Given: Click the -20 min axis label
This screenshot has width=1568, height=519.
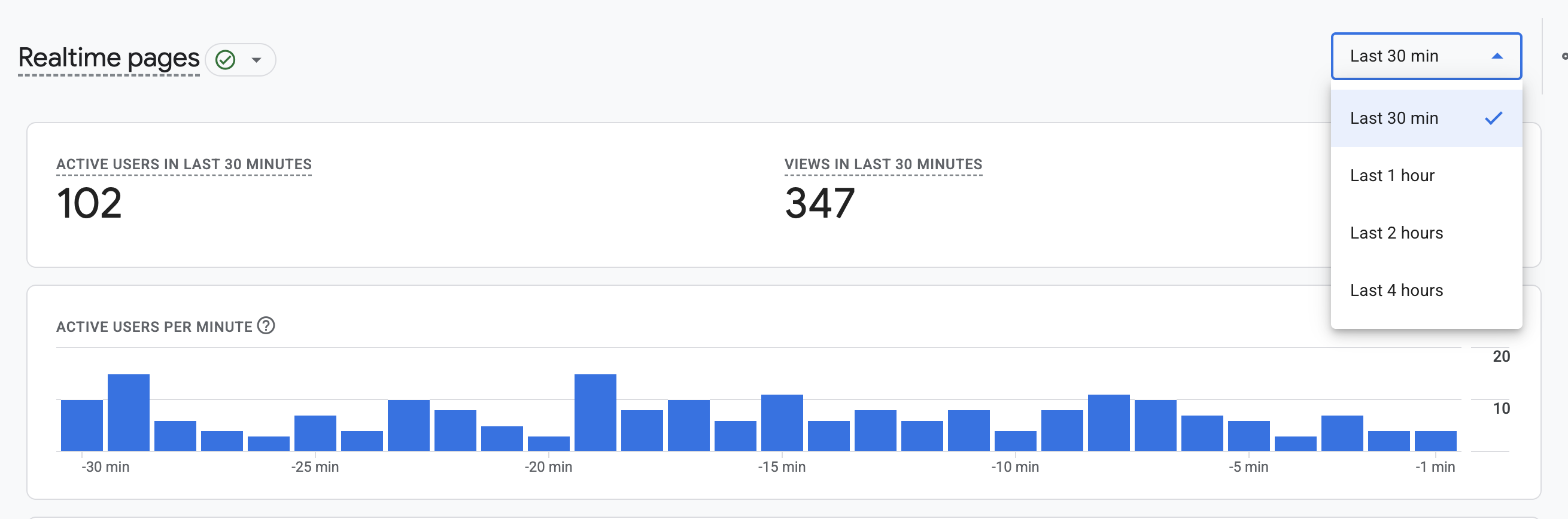Looking at the screenshot, I should (548, 466).
